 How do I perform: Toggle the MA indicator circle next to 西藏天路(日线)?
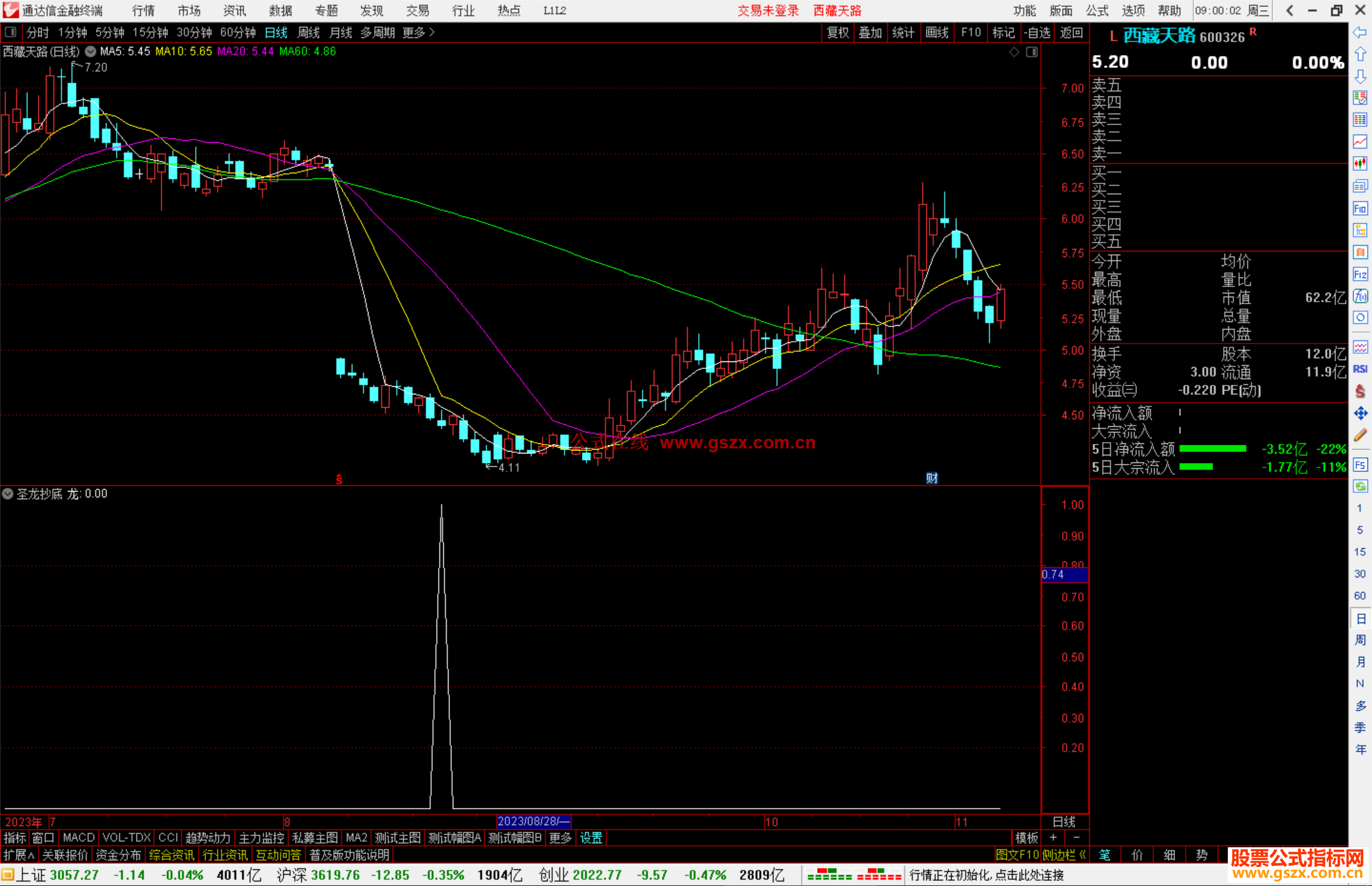(91, 51)
